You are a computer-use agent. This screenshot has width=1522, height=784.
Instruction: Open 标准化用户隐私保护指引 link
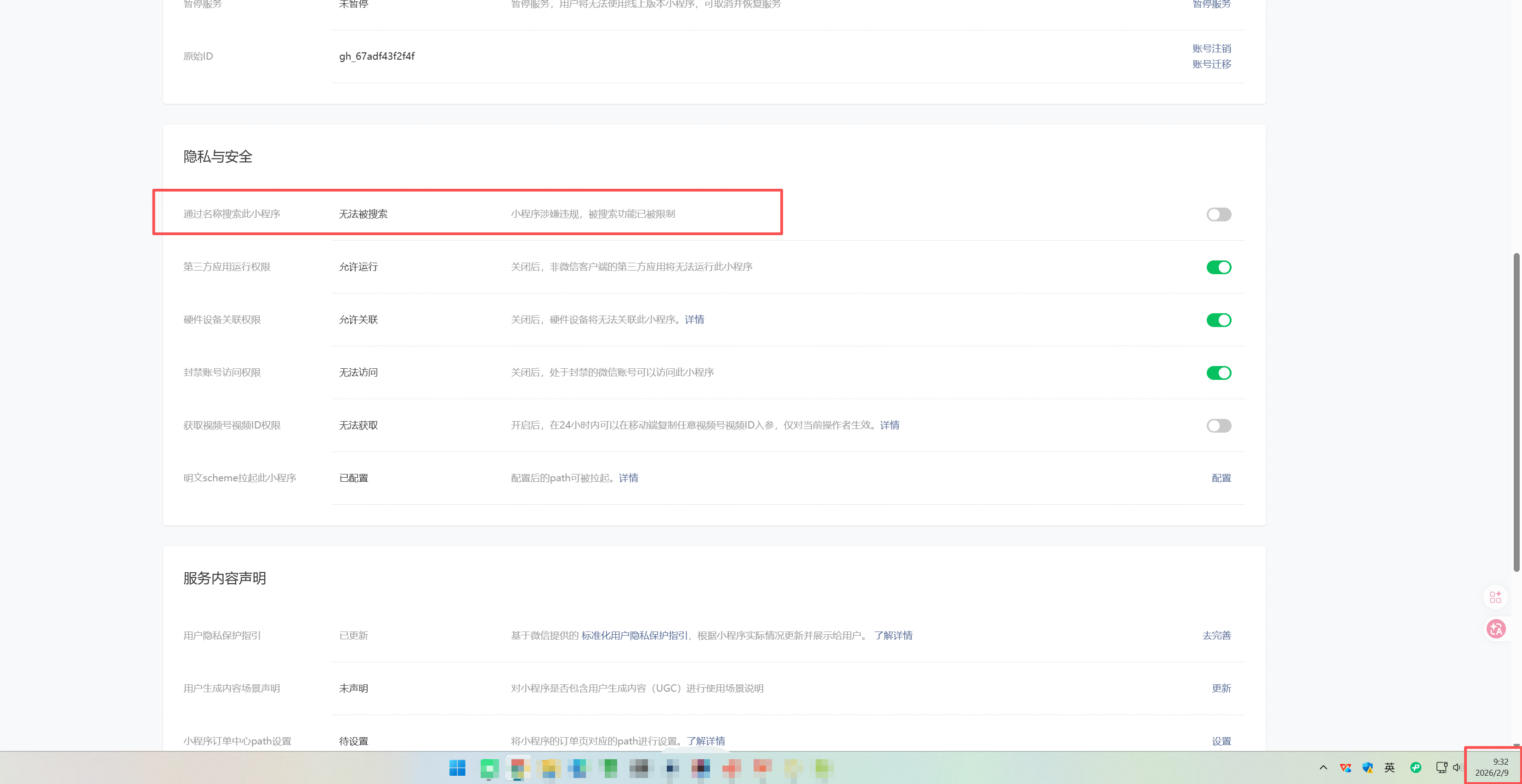635,635
